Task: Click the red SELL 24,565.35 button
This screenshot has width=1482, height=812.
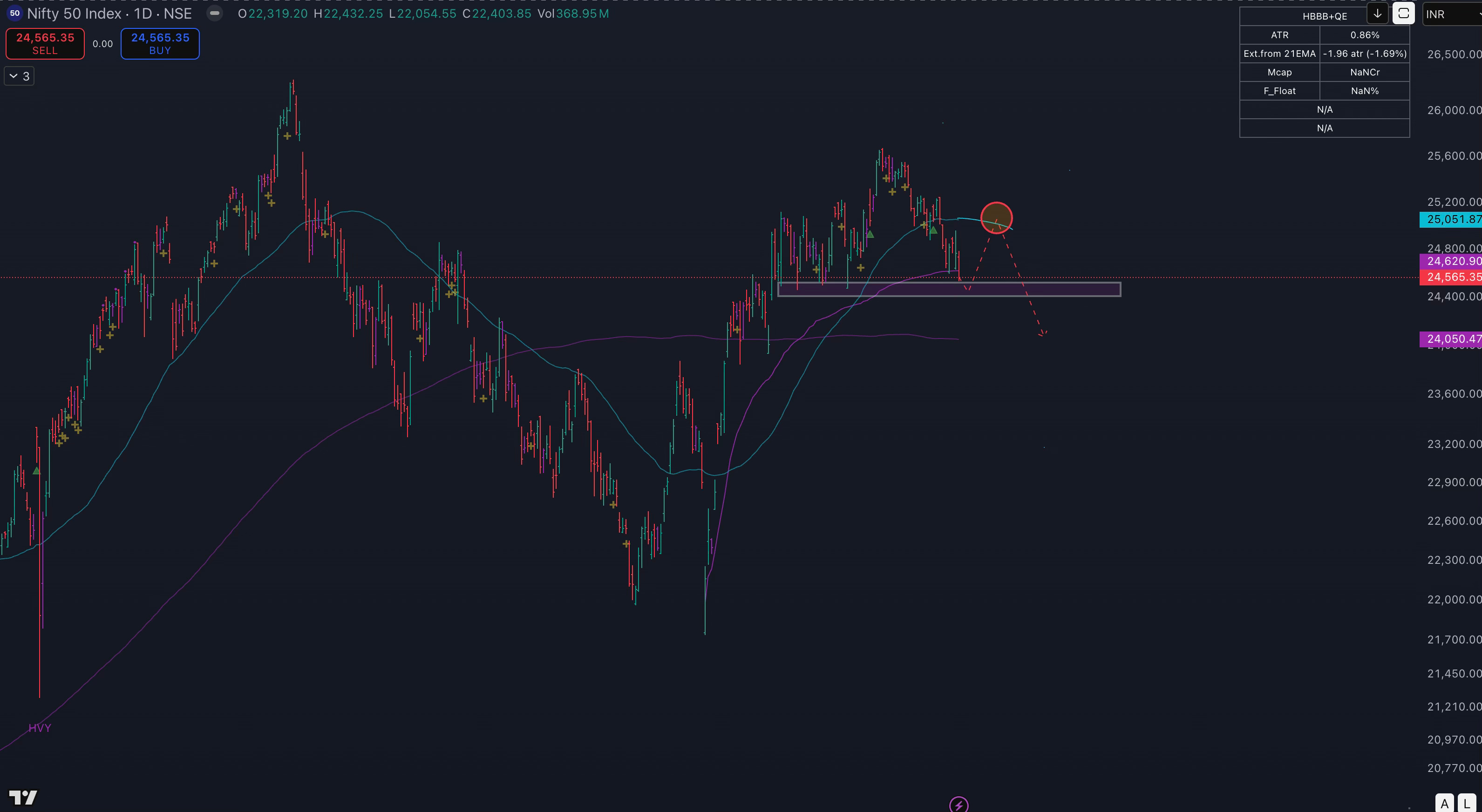Action: point(45,44)
